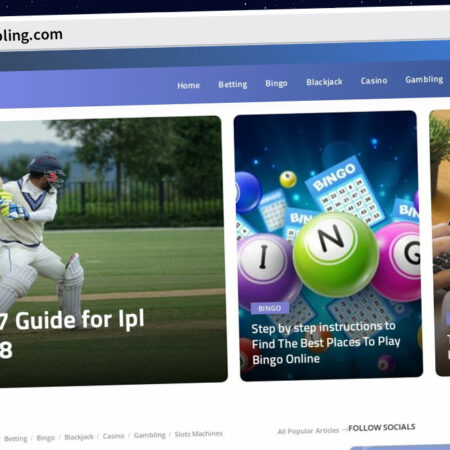This screenshot has width=450, height=450.
Task: Select Slots Machines category link
Action: tap(199, 434)
